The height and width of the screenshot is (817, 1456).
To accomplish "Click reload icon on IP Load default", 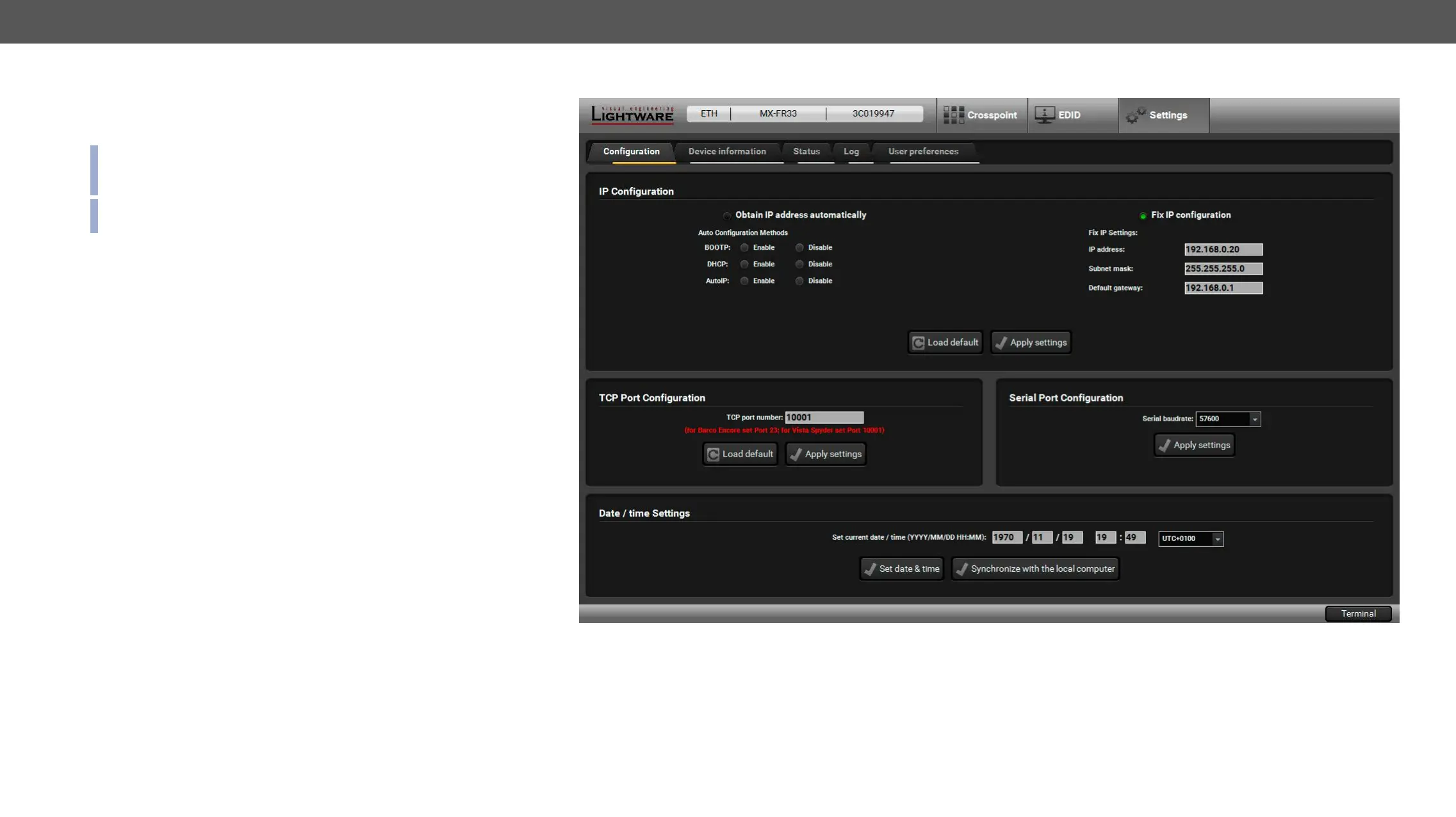I will coord(918,343).
